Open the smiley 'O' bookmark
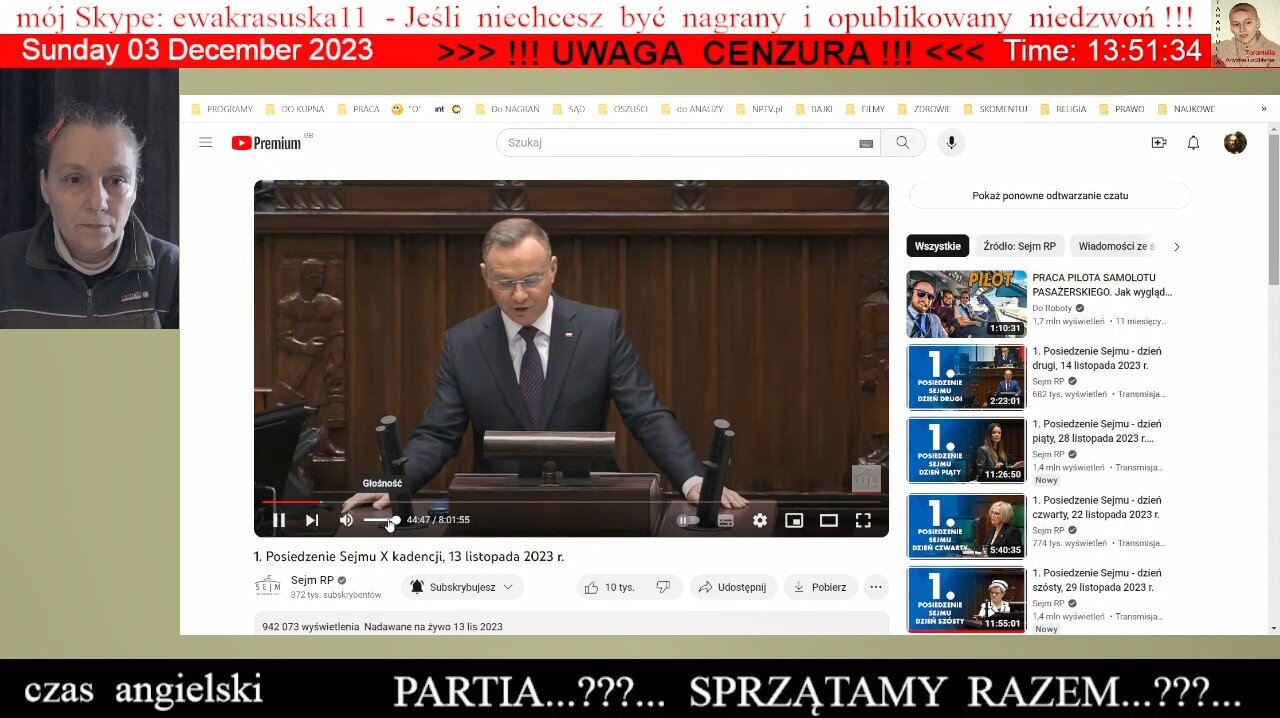The height and width of the screenshot is (718, 1280). 406,109
